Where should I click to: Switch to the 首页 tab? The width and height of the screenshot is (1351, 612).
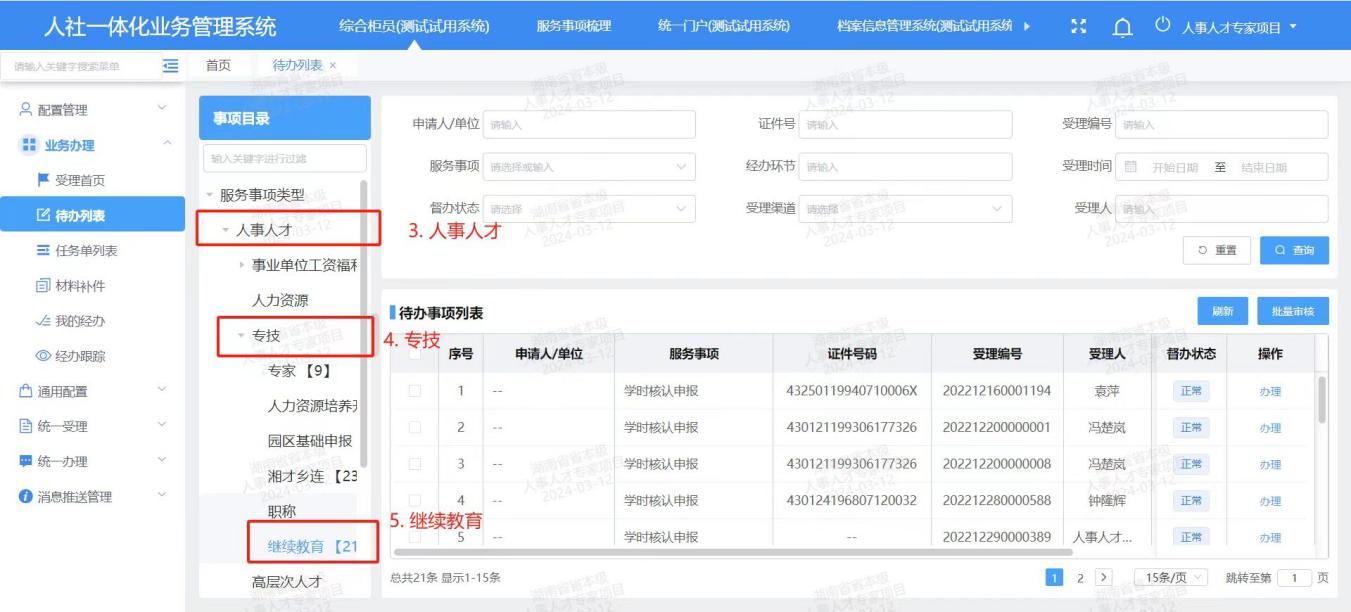[x=217, y=65]
